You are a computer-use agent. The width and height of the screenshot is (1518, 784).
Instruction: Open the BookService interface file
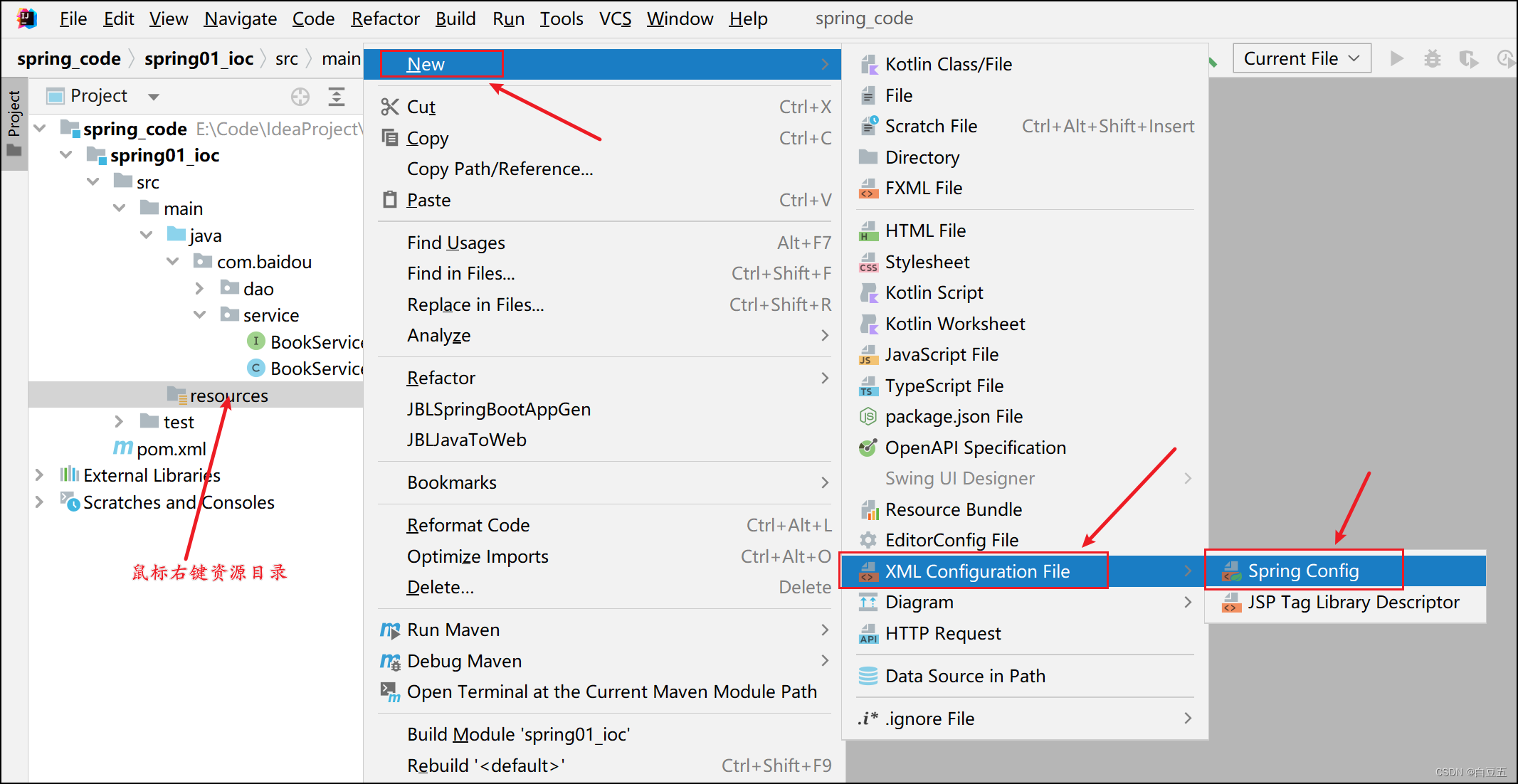click(x=315, y=342)
